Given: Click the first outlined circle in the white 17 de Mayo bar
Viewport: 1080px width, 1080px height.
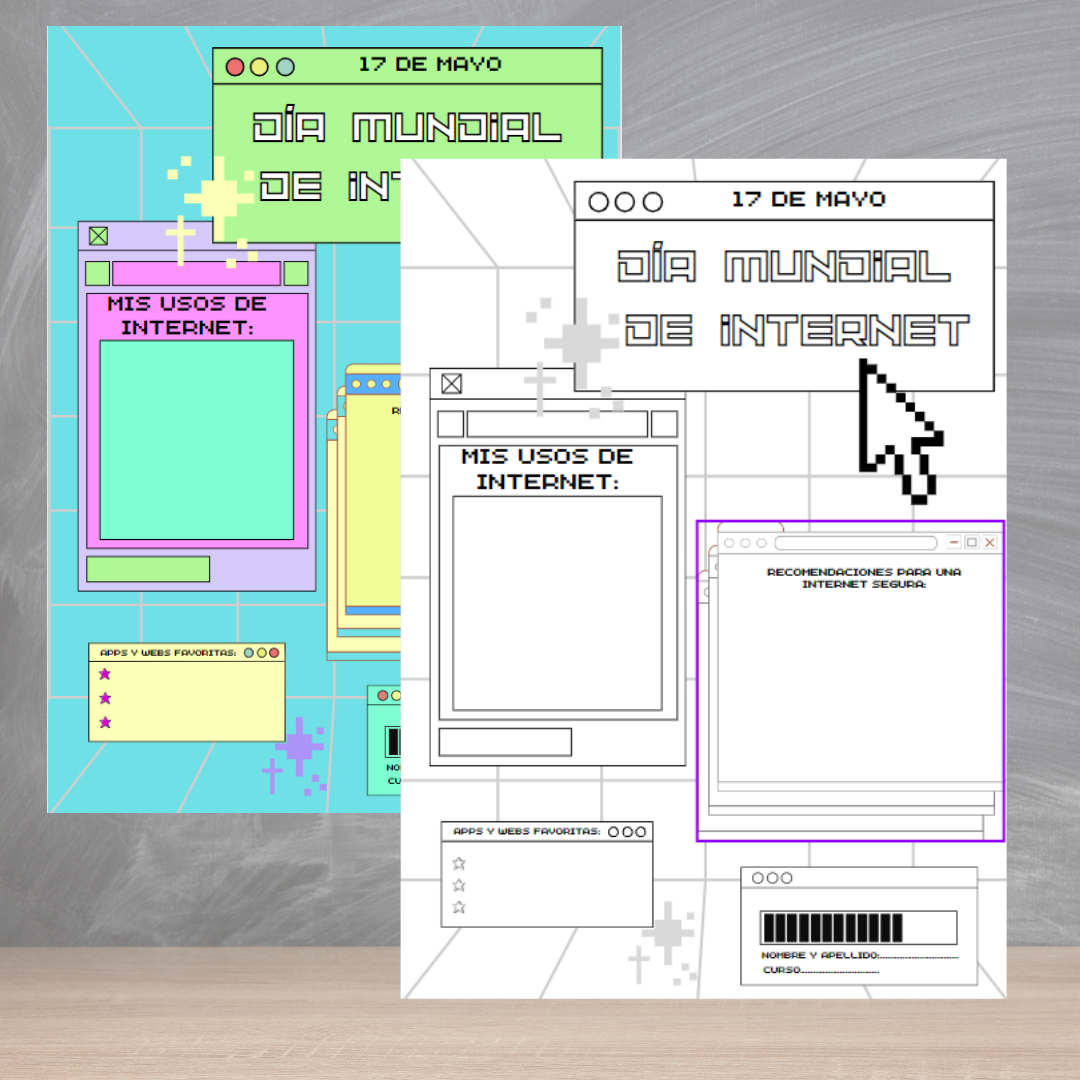Looking at the screenshot, I should point(599,202).
